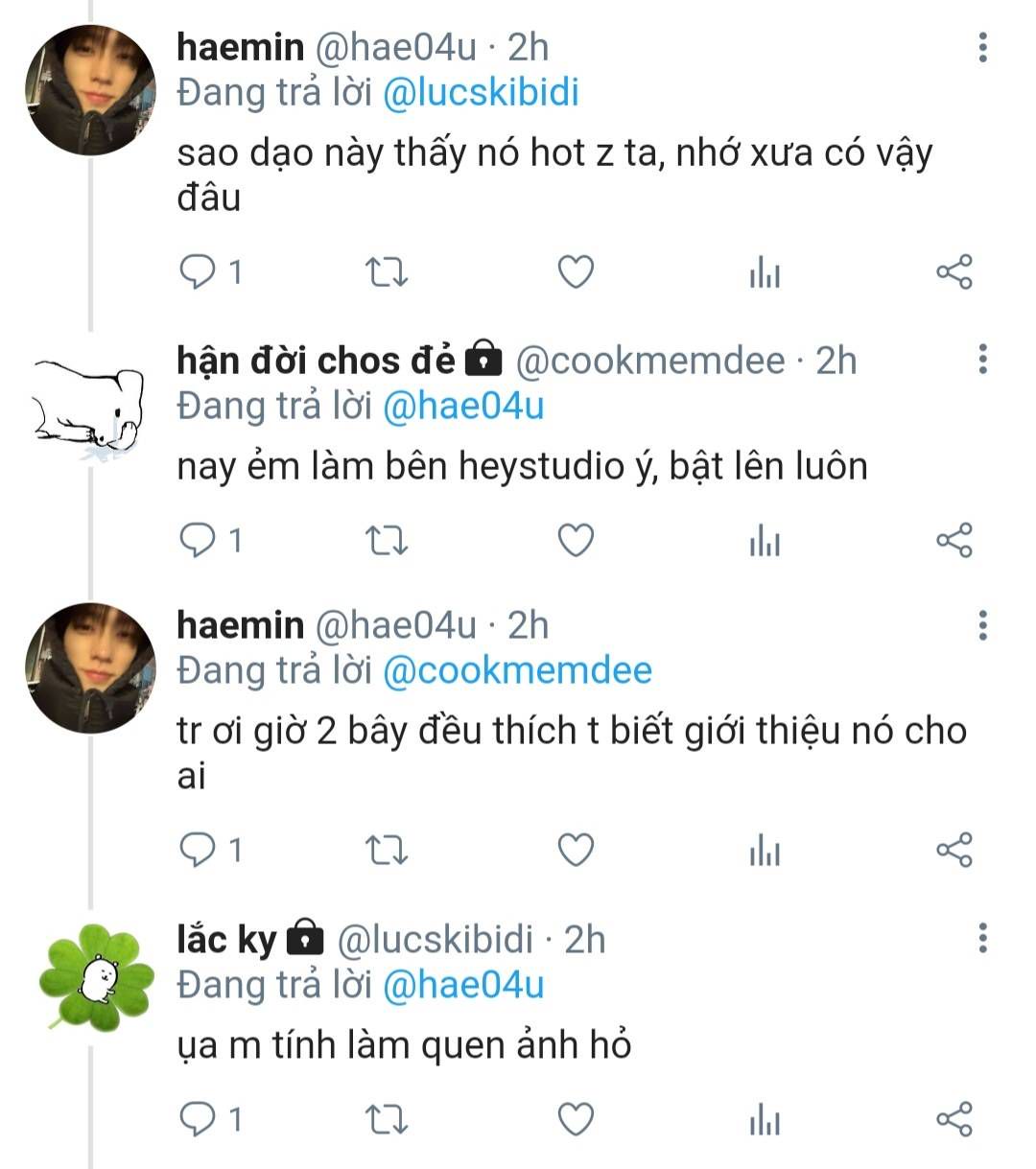Retweet the 'heystudio' reply
The width and height of the screenshot is (1036, 1169).
click(387, 541)
